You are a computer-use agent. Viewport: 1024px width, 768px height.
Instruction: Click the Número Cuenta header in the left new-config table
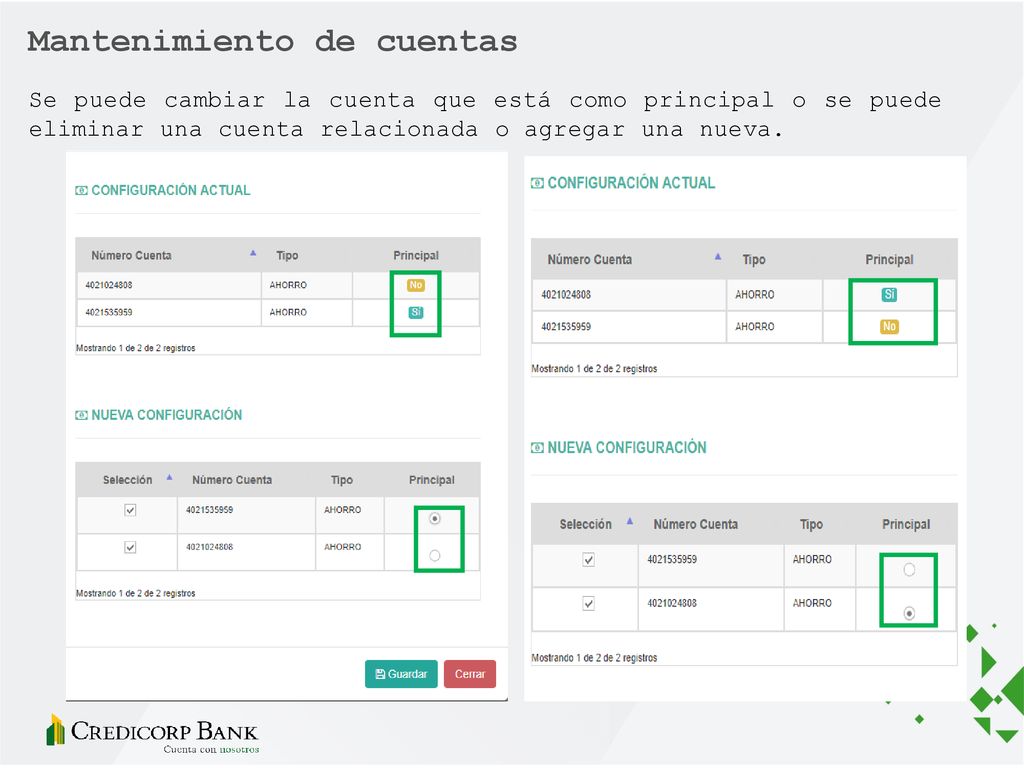(232, 480)
